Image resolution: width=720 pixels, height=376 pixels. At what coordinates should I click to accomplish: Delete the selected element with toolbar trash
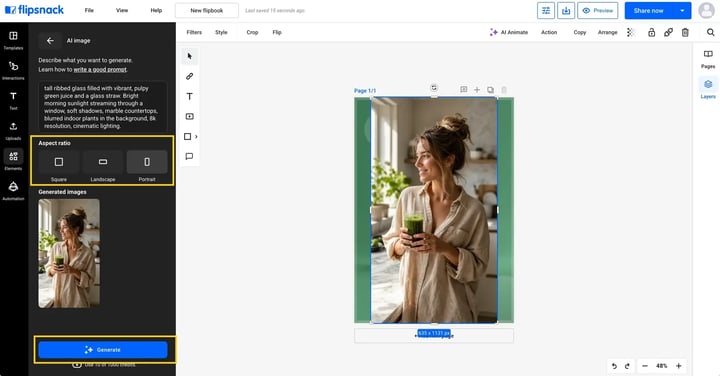[685, 32]
